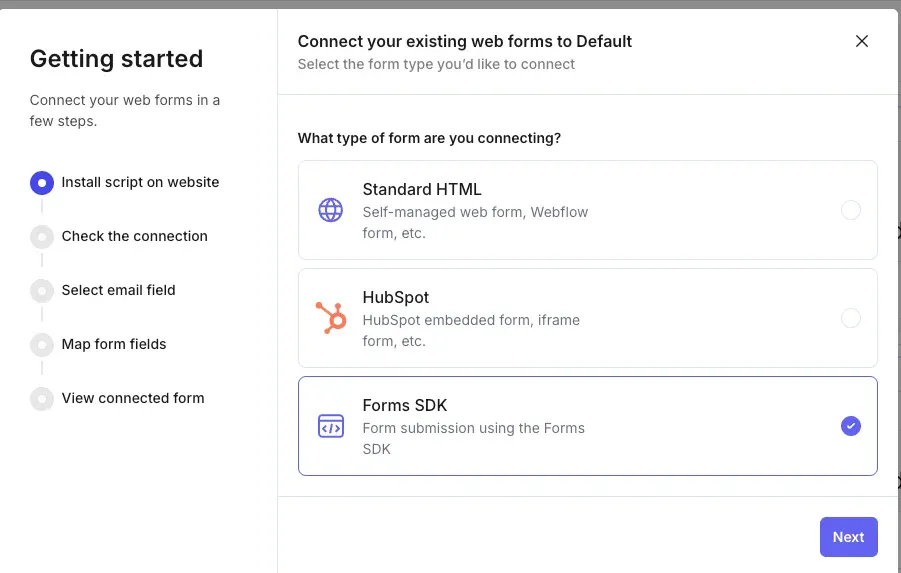Click the globe icon for Standard HTML
The height and width of the screenshot is (573, 901).
[x=330, y=210]
